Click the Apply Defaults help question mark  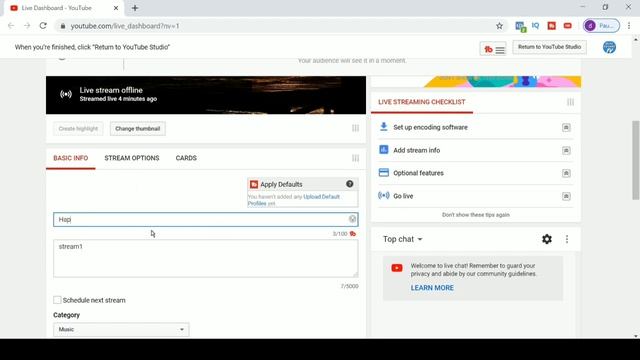(350, 184)
